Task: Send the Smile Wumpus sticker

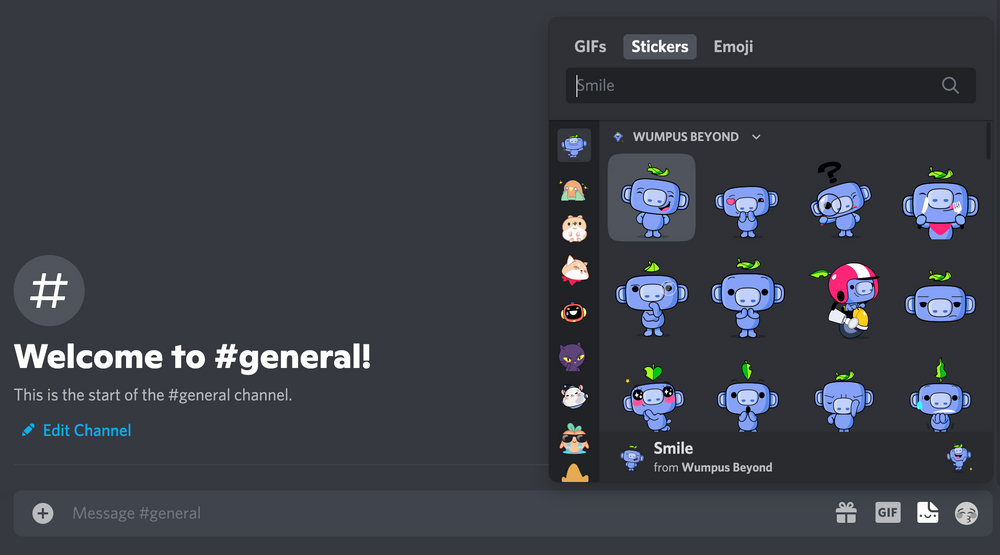Action: [652, 198]
